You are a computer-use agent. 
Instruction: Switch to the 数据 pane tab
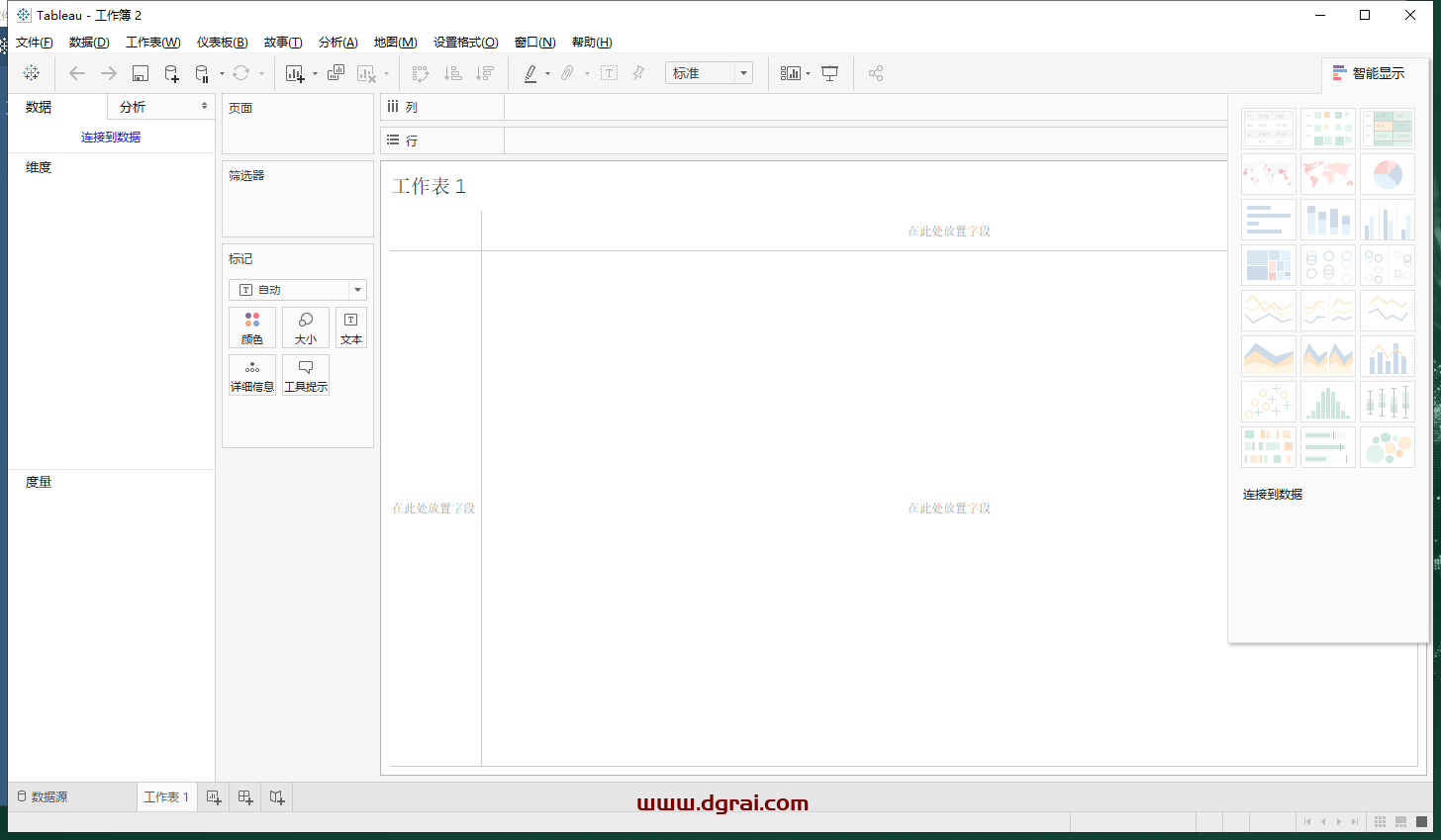click(39, 107)
